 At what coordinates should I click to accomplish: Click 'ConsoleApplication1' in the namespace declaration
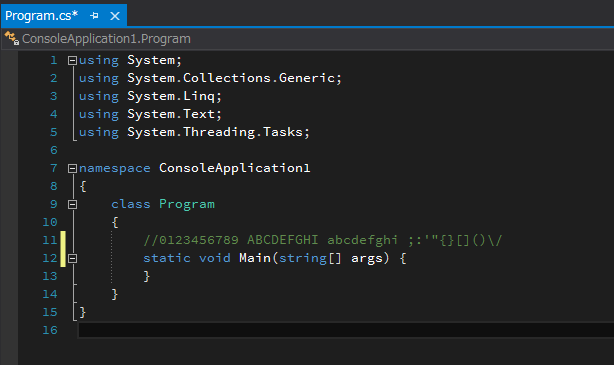click(x=235, y=168)
